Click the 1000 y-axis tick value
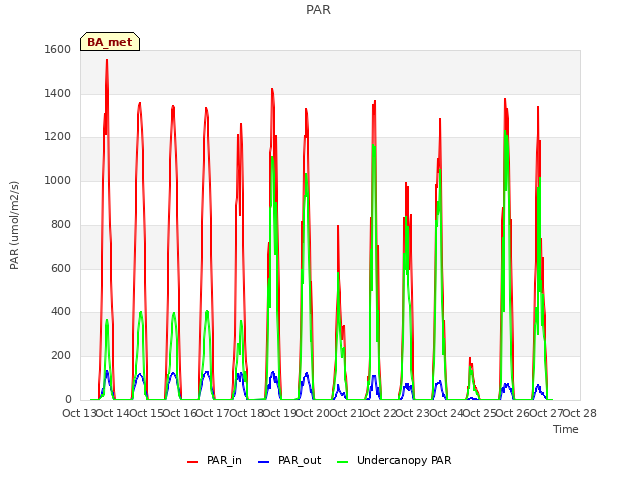 tap(58, 180)
